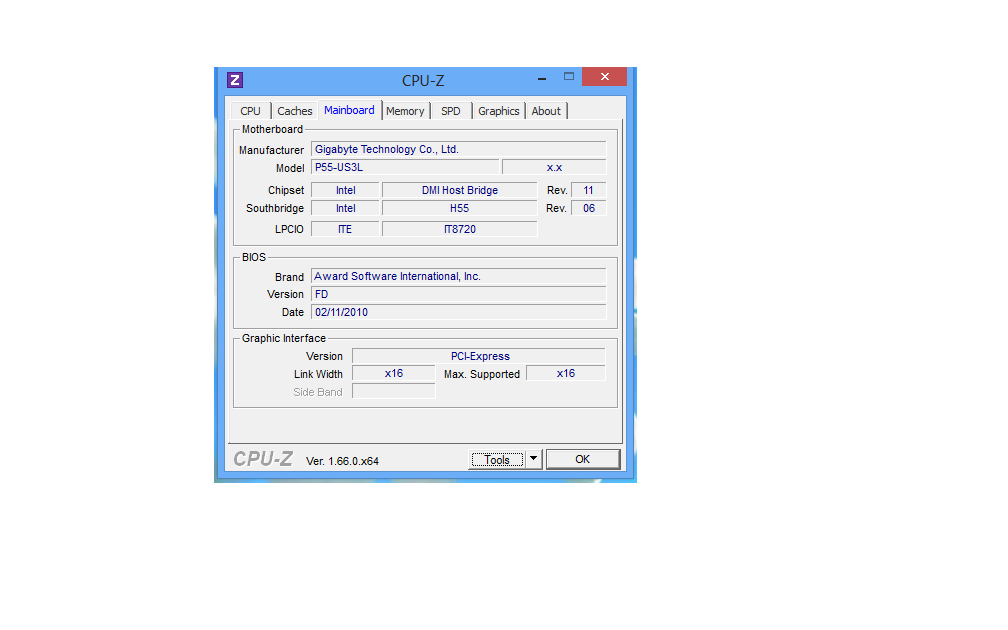
Task: Click the Model value P55-US3L
Action: [405, 167]
